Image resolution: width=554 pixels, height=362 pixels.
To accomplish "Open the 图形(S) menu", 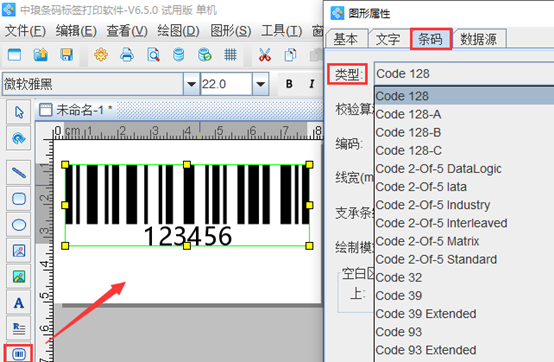I will [230, 31].
